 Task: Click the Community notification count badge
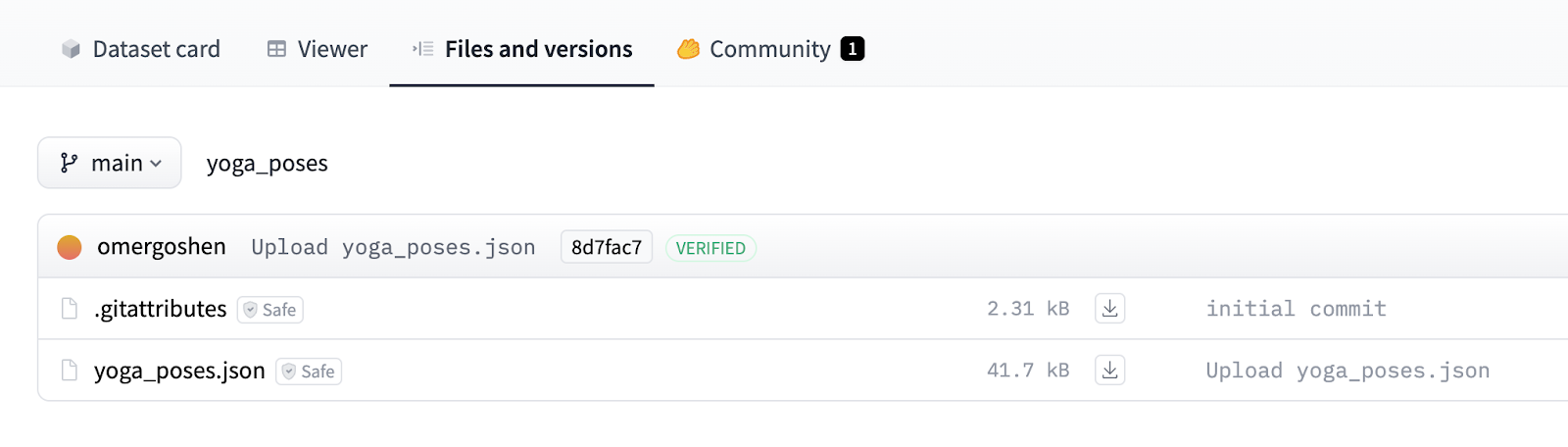pyautogui.click(x=853, y=49)
